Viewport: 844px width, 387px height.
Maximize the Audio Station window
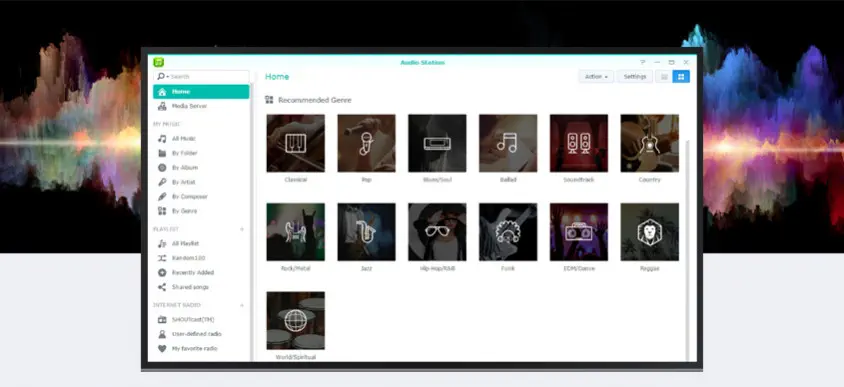point(671,62)
